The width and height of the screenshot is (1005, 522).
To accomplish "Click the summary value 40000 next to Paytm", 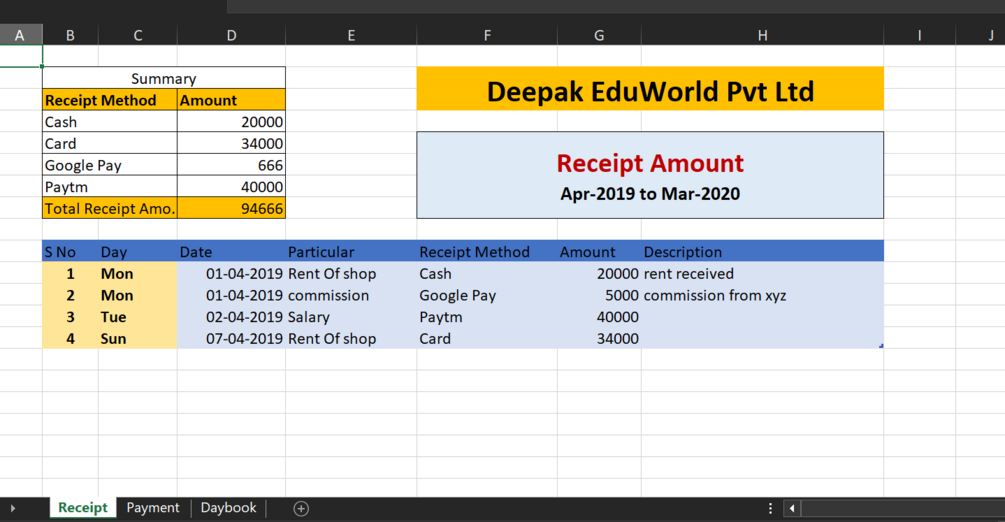I will [x=231, y=187].
